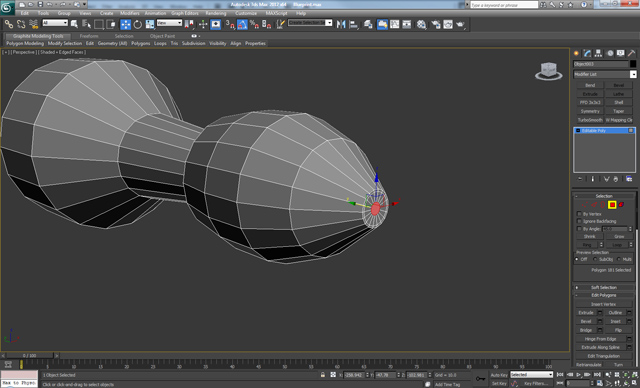Toggle the Angle Snap icon
This screenshot has width=640, height=388.
(x=242, y=24)
